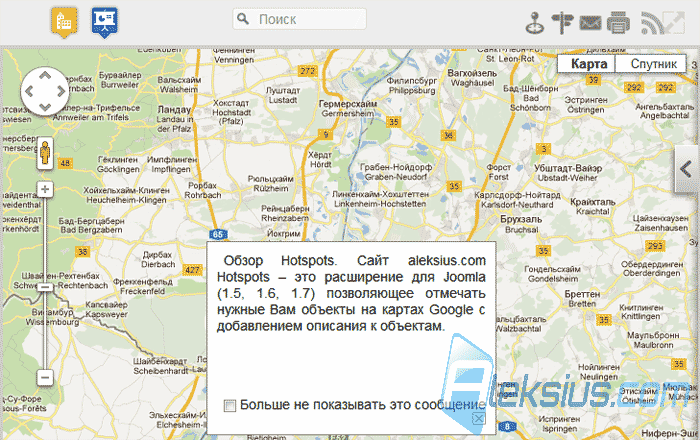The height and width of the screenshot is (440, 700).
Task: Select the blue presentation category marker
Action: point(105,22)
